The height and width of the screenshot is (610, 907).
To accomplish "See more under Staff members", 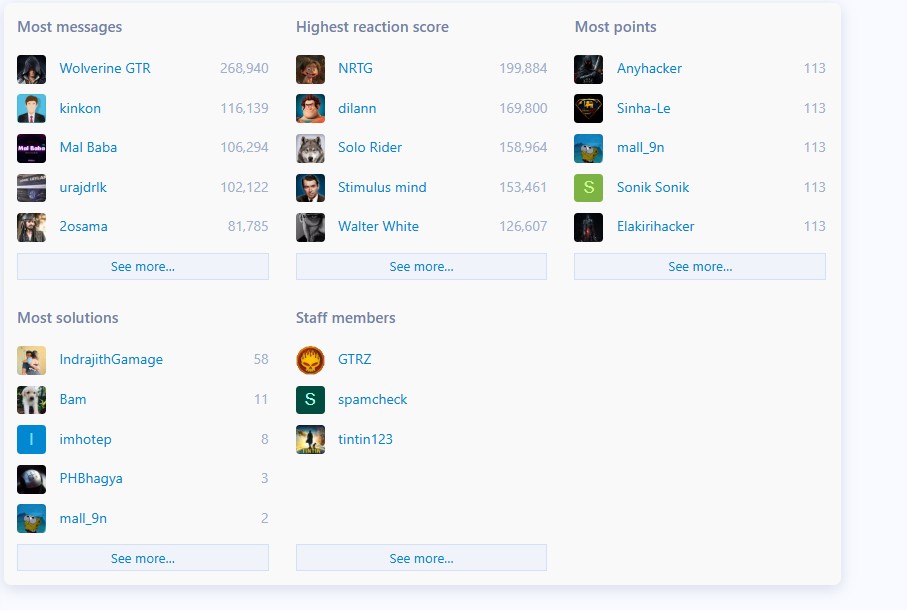I will click(421, 558).
